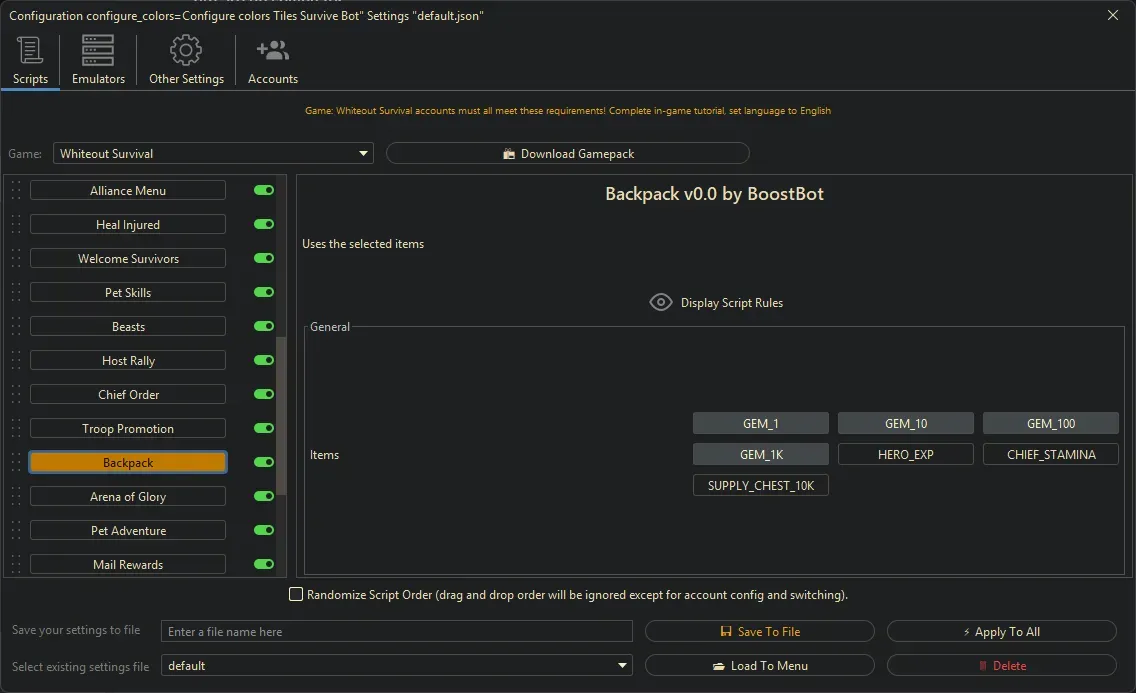This screenshot has height=693, width=1136.
Task: Click the drag handle beside Pet Skills
Action: coord(15,293)
